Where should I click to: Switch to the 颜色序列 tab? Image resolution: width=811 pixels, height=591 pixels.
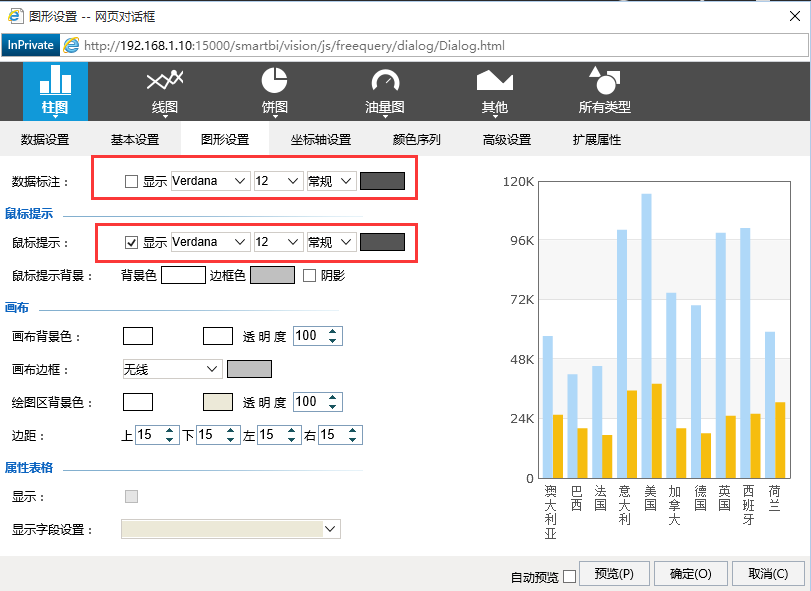pos(416,139)
